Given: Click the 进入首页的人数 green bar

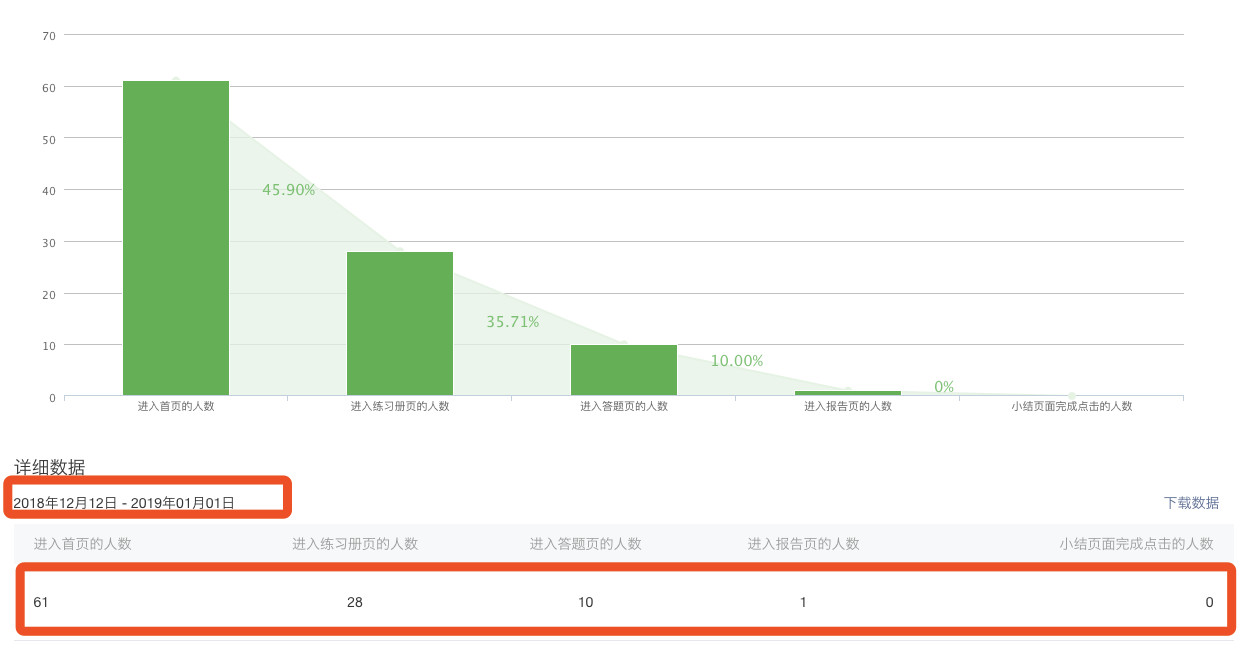Looking at the screenshot, I should click(176, 238).
